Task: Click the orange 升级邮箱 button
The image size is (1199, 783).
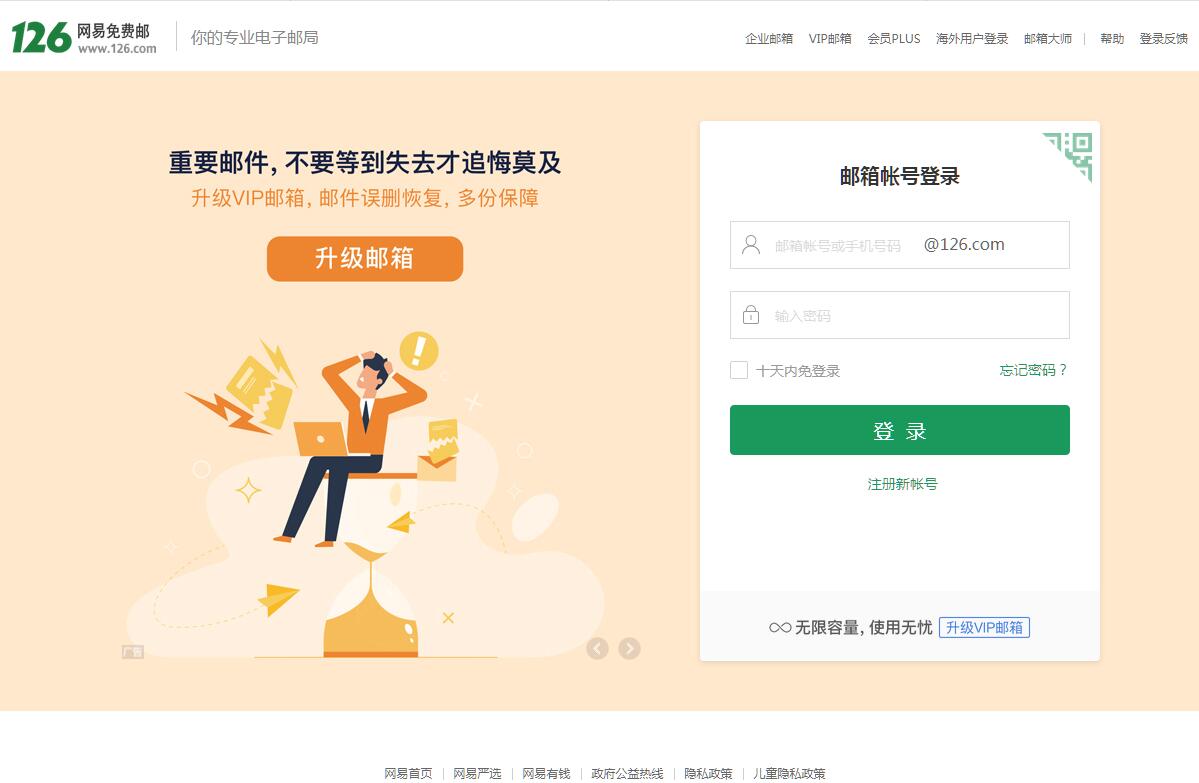Action: (365, 258)
